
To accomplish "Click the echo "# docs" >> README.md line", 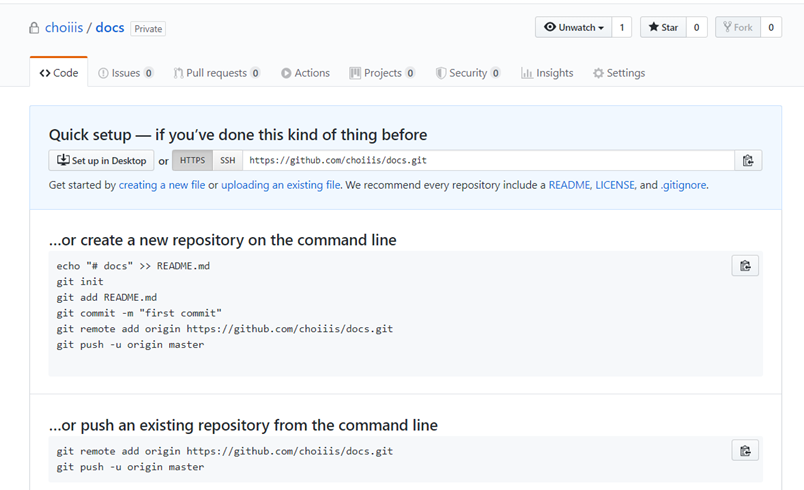I will coord(133,266).
